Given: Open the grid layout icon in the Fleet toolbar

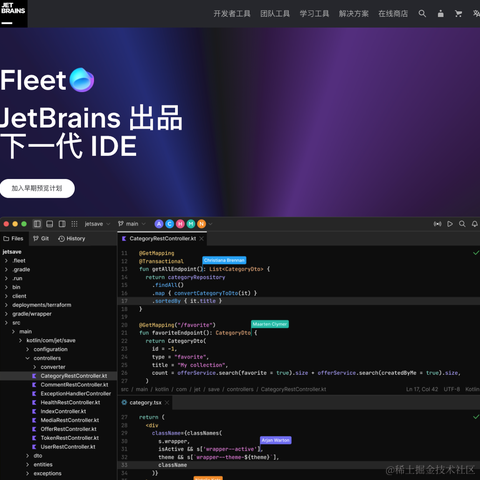Looking at the screenshot, I should (74, 224).
